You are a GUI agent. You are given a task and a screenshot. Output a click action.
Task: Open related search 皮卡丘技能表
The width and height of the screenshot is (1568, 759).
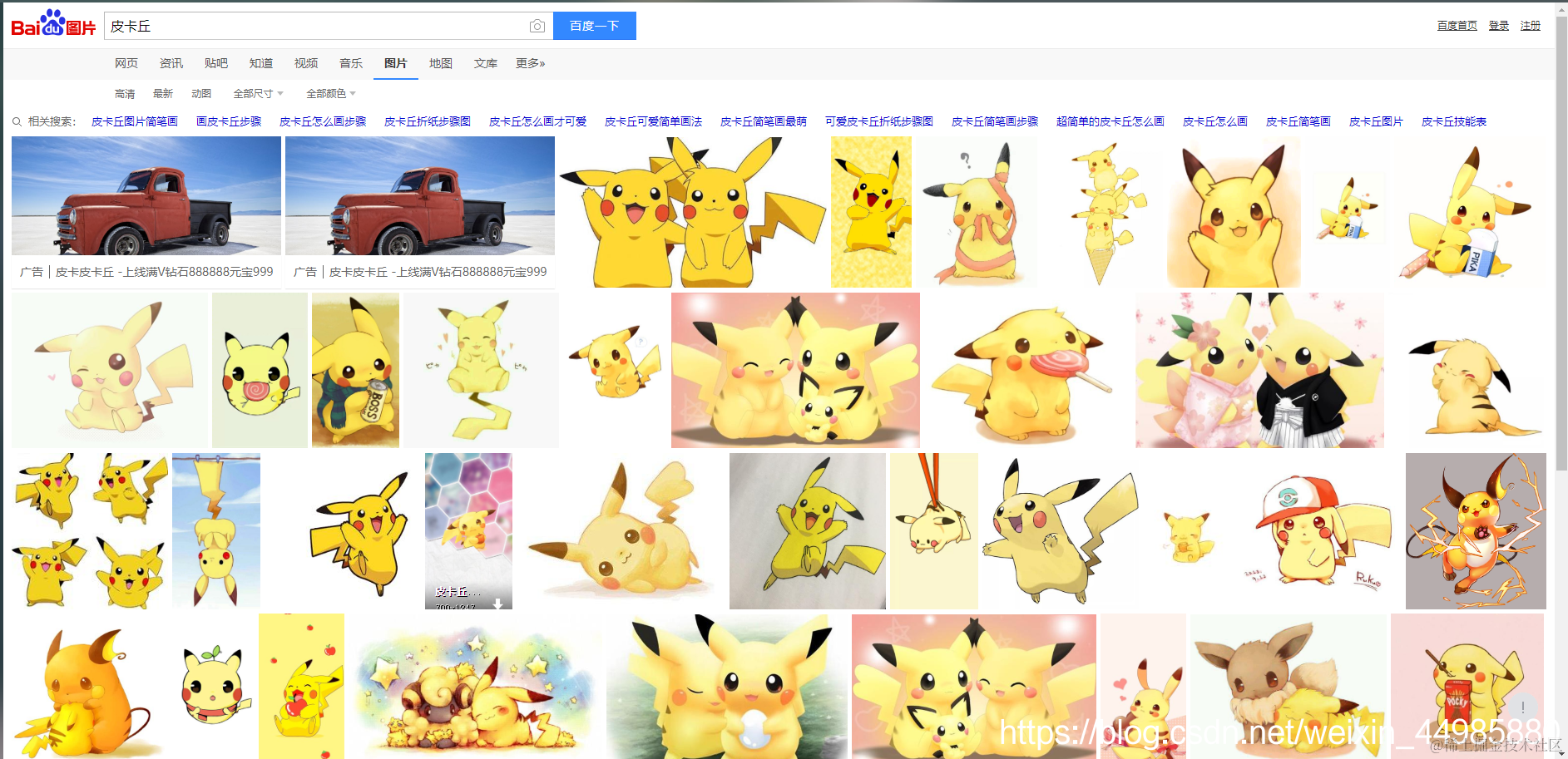pos(1454,121)
